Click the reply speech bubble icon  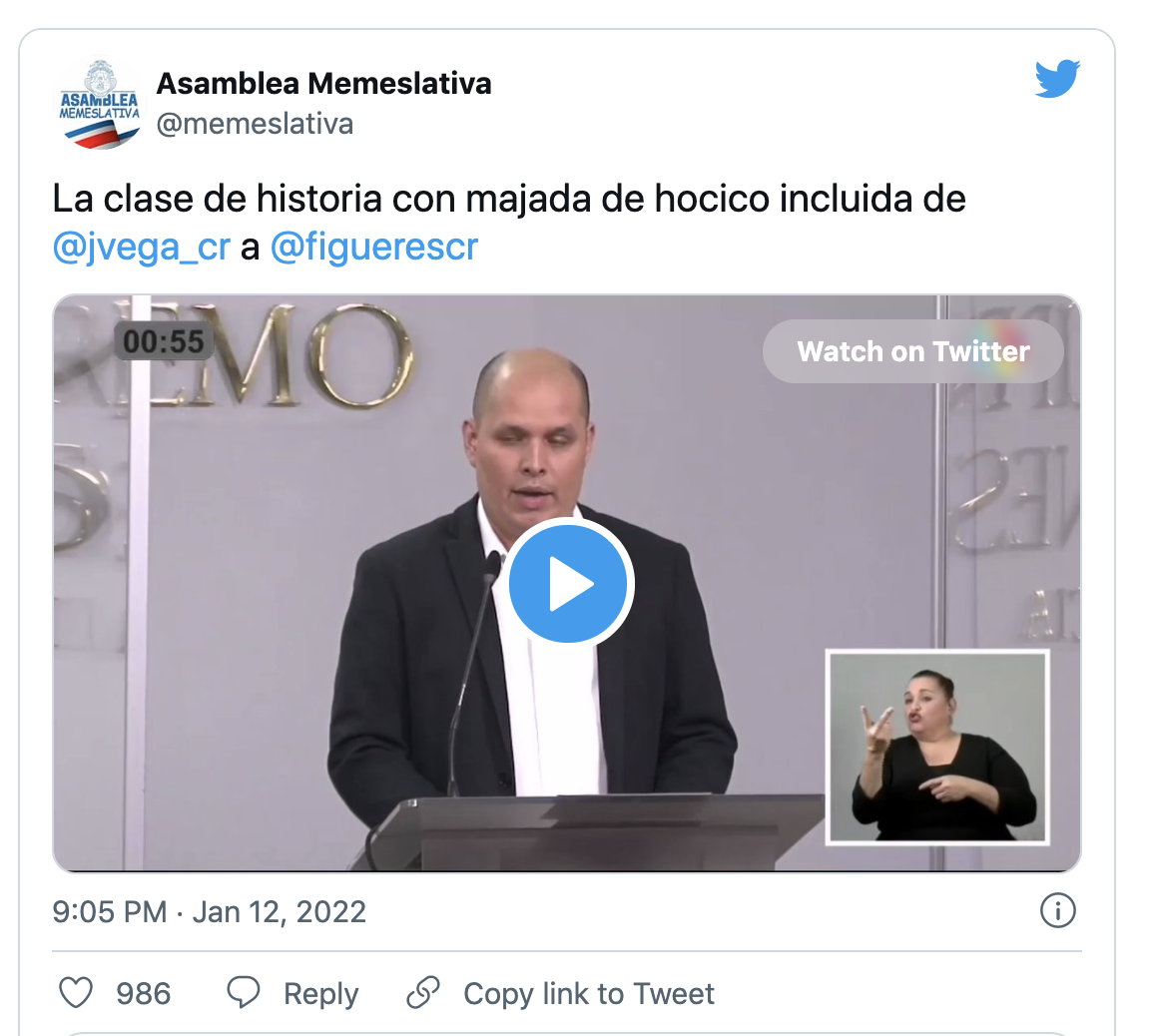click(x=243, y=993)
